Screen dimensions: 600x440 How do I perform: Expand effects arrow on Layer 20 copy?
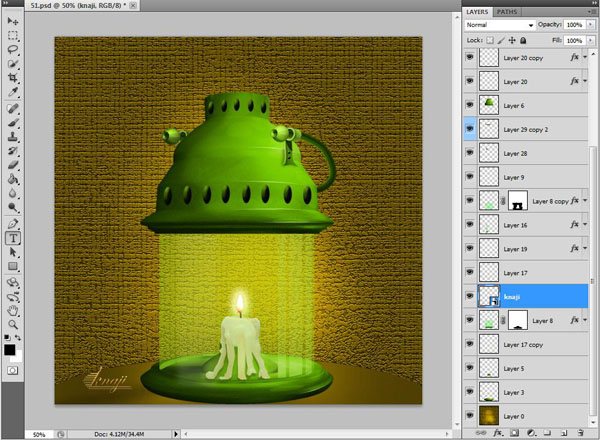[585, 58]
